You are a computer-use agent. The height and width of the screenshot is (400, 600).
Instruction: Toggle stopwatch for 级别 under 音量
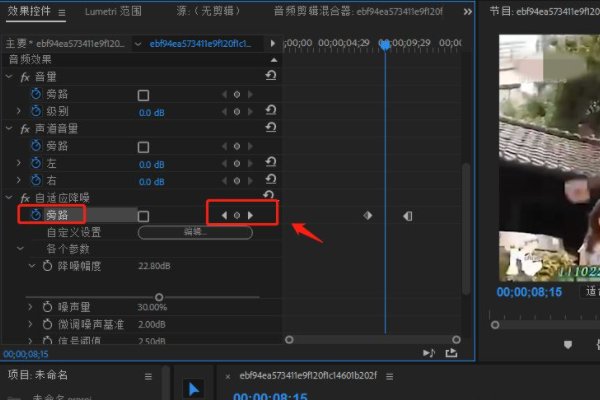coord(37,112)
